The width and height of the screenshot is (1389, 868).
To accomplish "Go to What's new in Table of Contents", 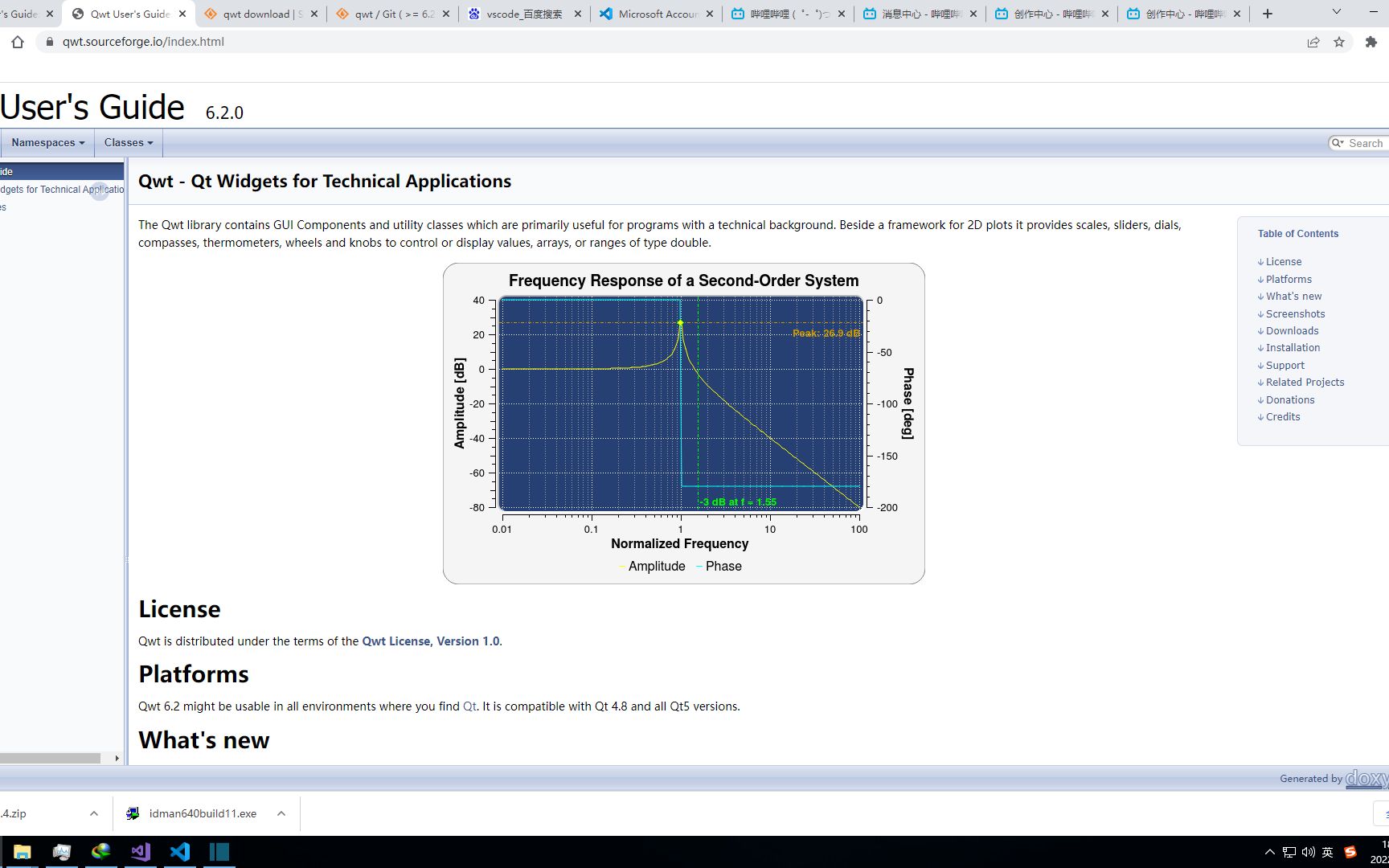I will (x=1293, y=297).
